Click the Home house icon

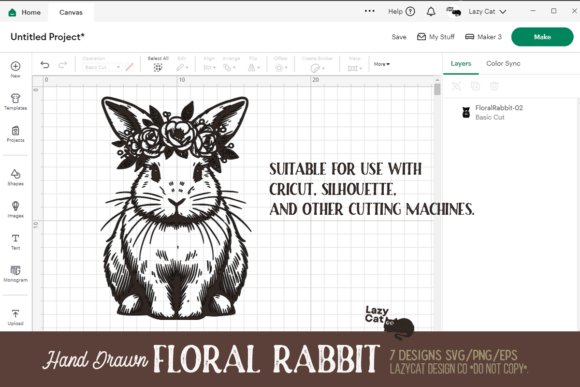(12, 12)
